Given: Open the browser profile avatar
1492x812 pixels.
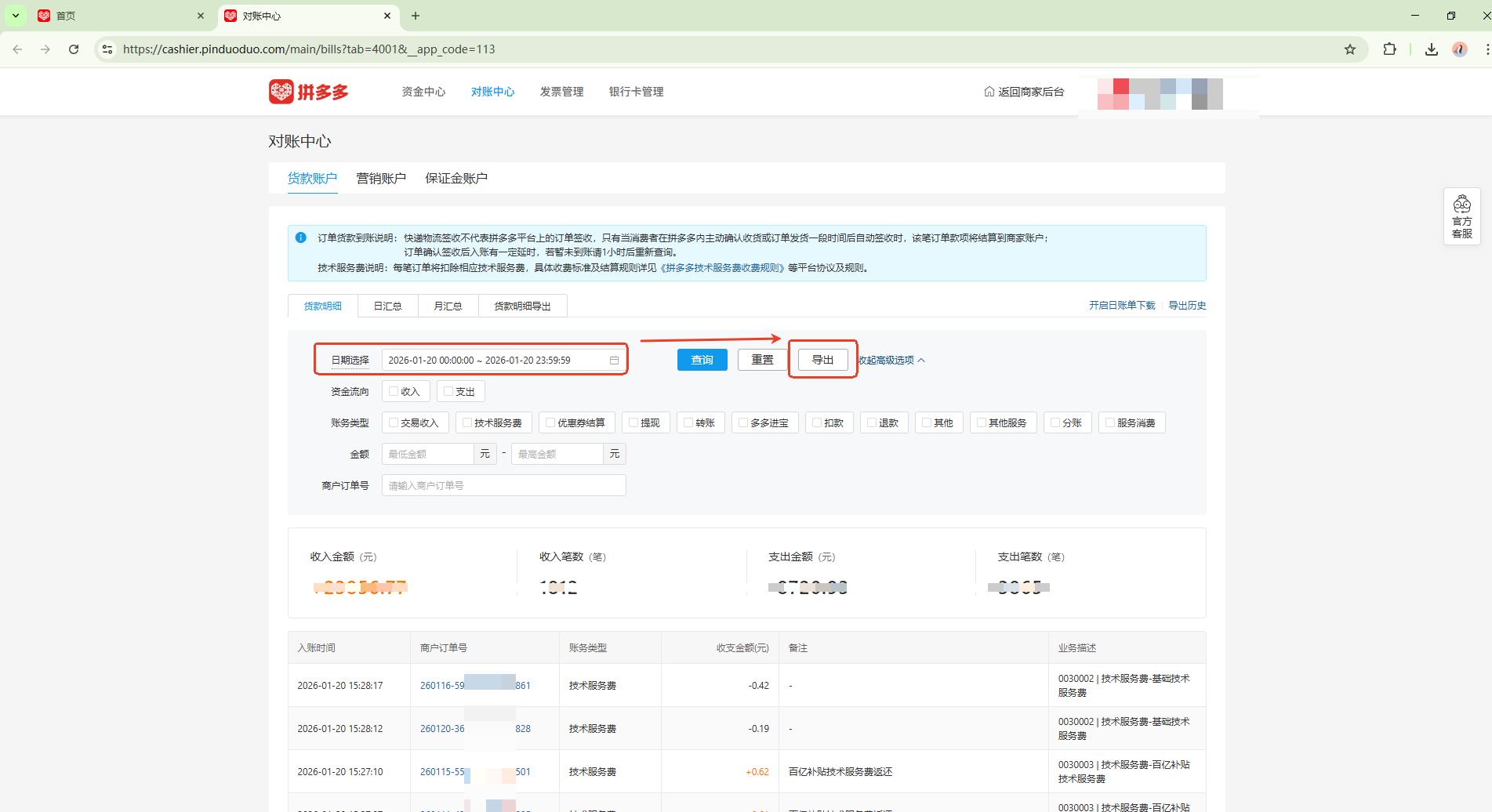Looking at the screenshot, I should (x=1459, y=49).
